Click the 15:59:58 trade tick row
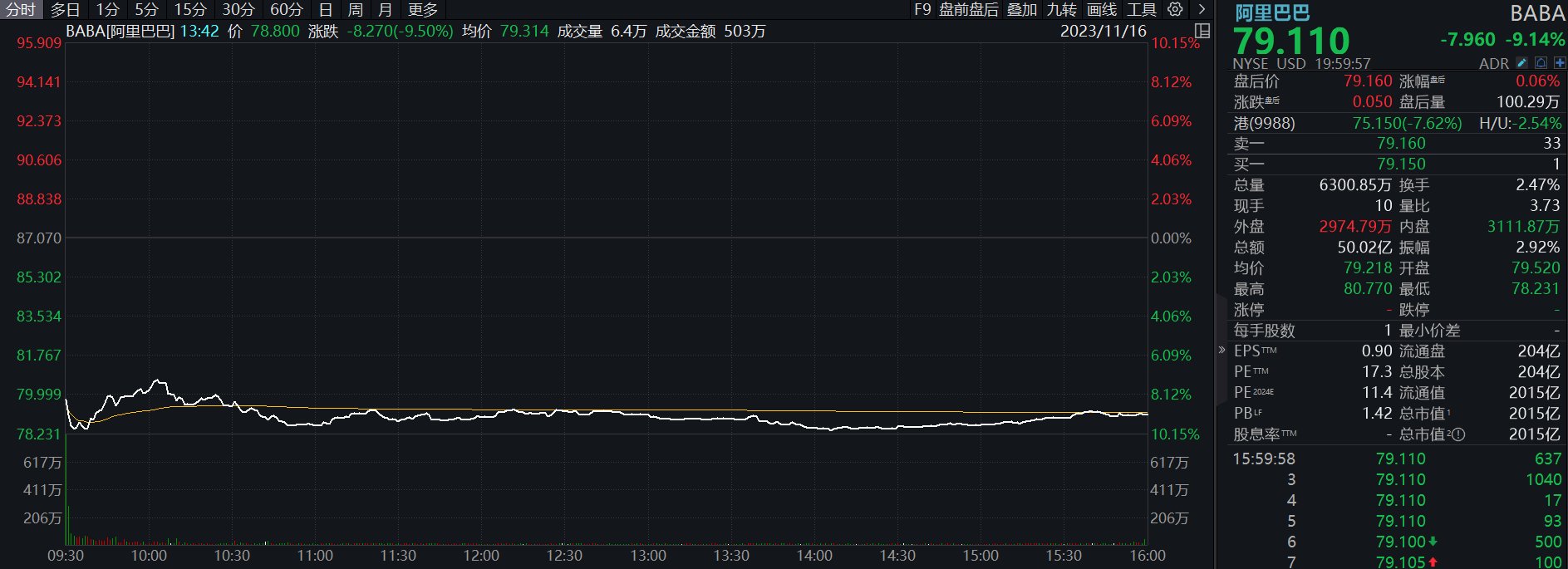The width and height of the screenshot is (1568, 569). (1397, 459)
